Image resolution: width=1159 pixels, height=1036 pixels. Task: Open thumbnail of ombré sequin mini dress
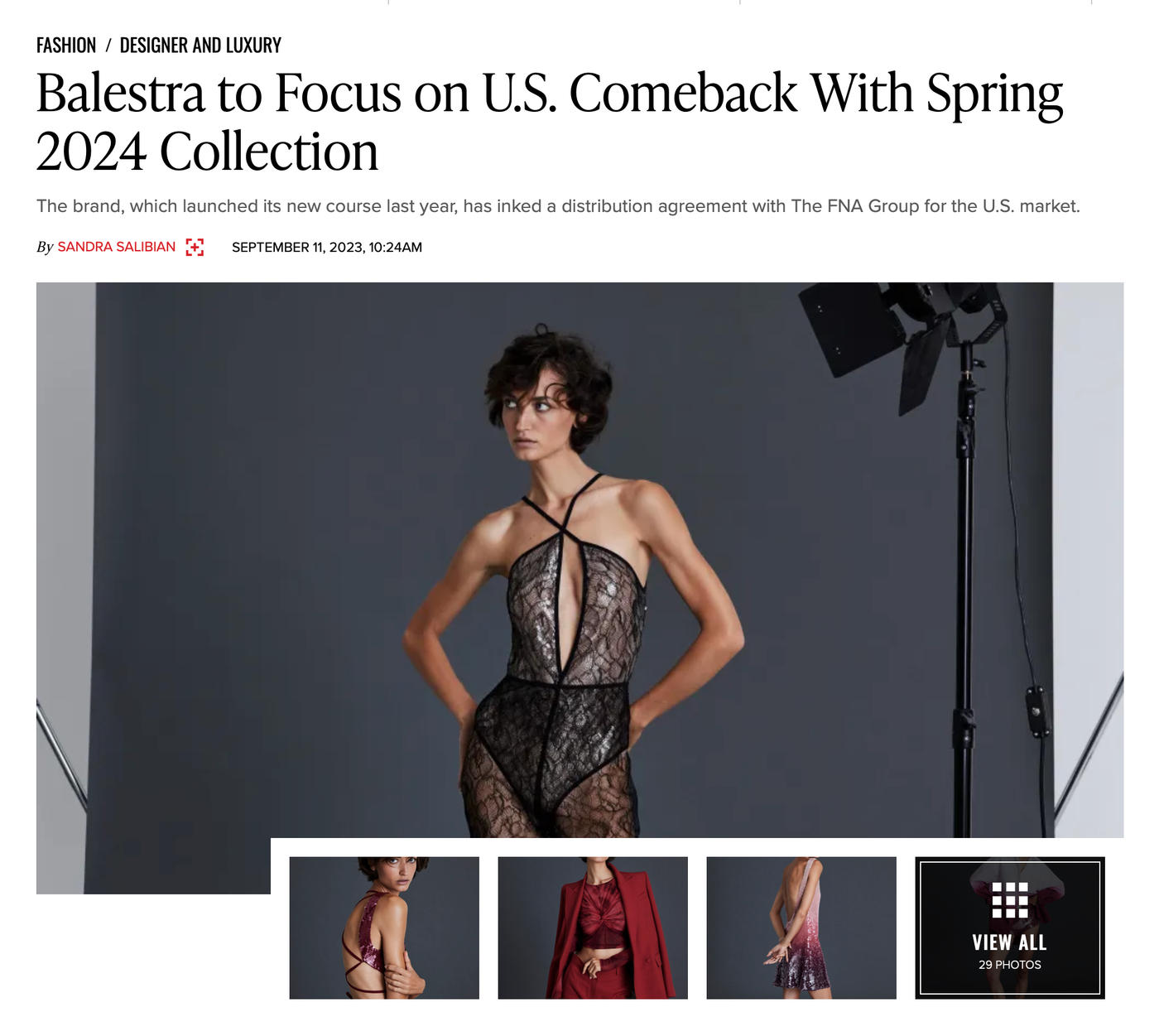click(x=801, y=928)
